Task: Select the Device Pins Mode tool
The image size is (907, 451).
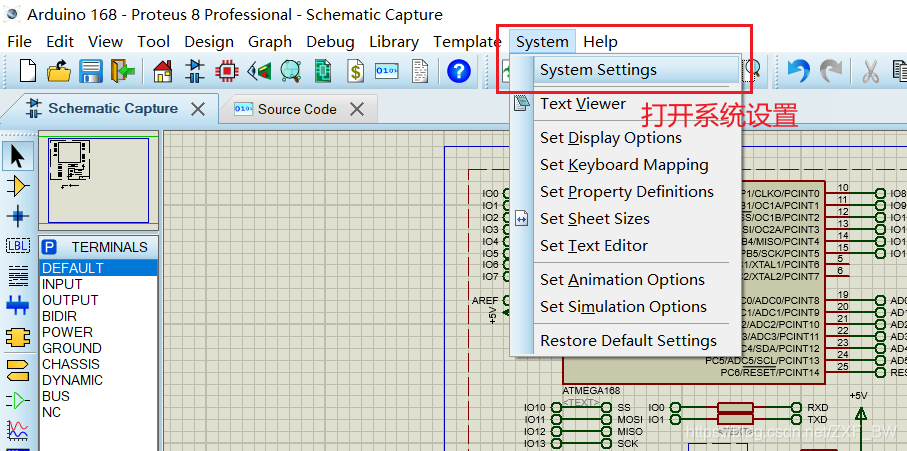Action: point(18,400)
